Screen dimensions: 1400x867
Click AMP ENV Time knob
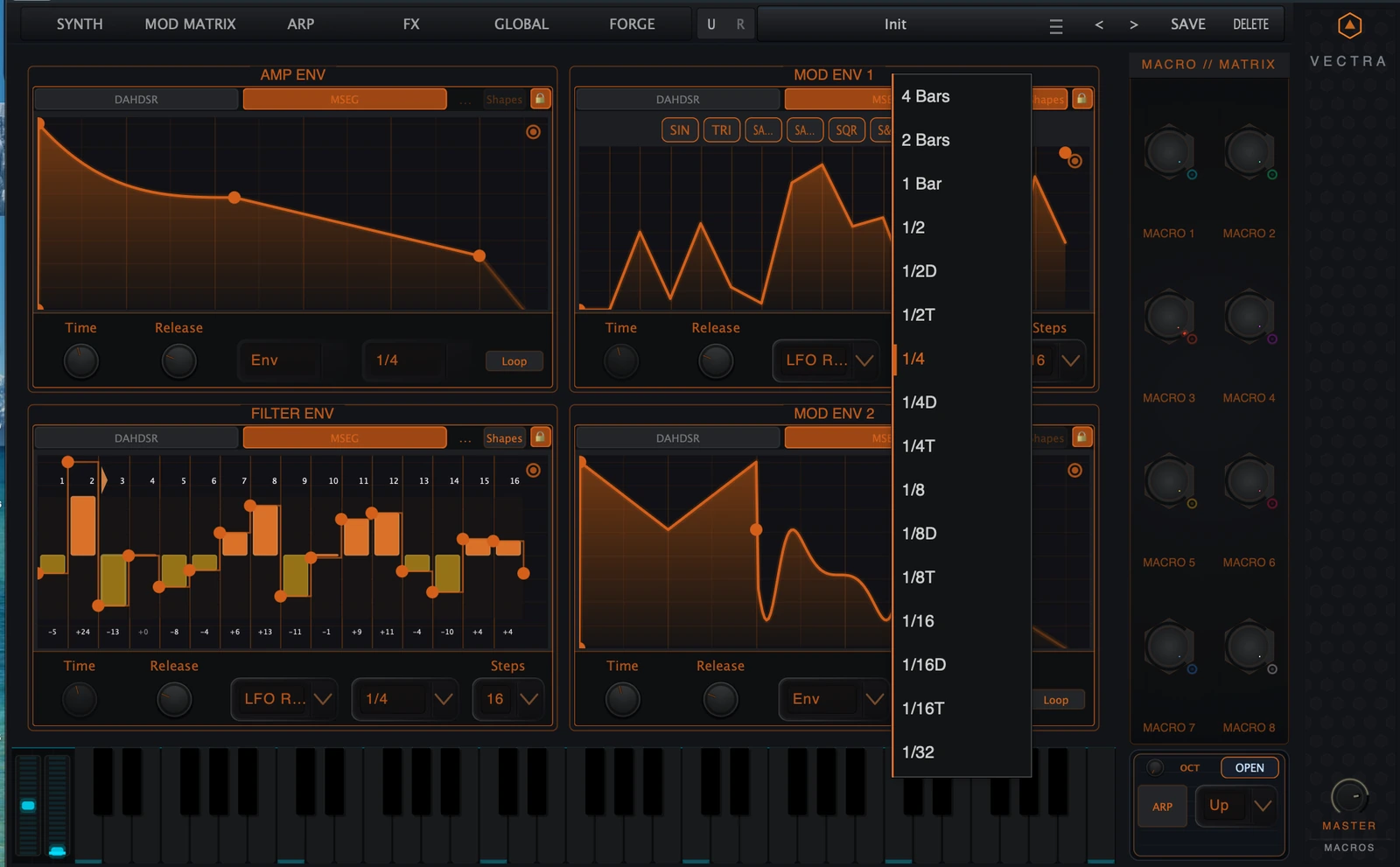(80, 360)
